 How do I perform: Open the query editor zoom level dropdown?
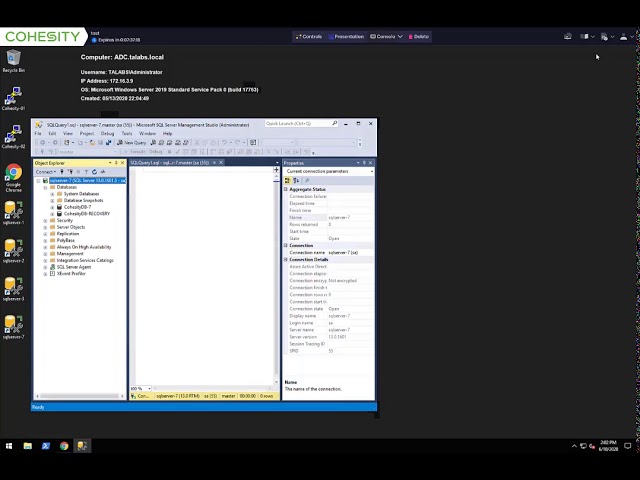[149, 389]
